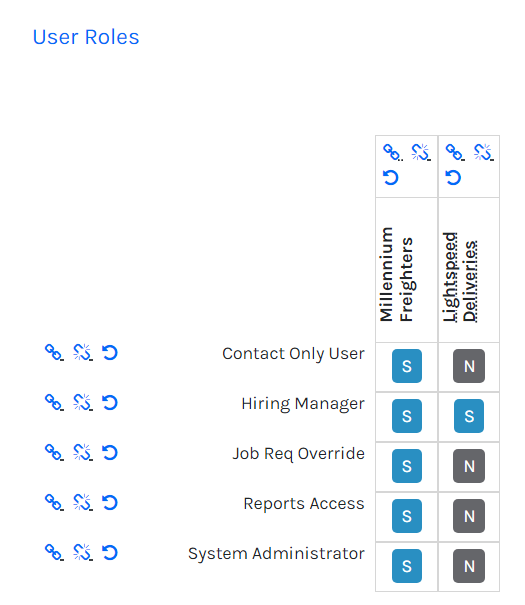Click reset icon for Reports Access row
Viewport: 525px width, 605px height.
(110, 502)
